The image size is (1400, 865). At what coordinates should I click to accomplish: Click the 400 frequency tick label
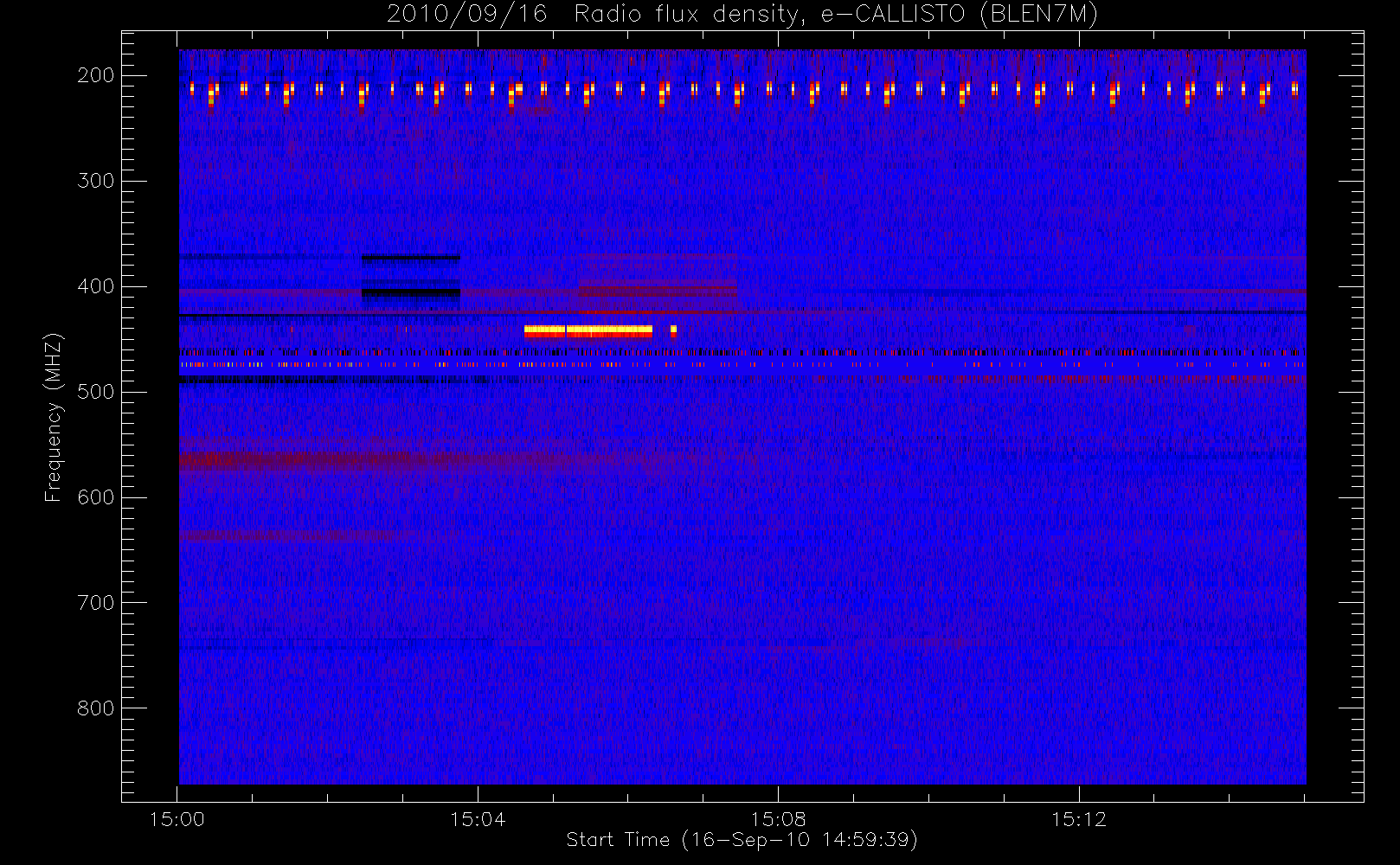[x=96, y=286]
